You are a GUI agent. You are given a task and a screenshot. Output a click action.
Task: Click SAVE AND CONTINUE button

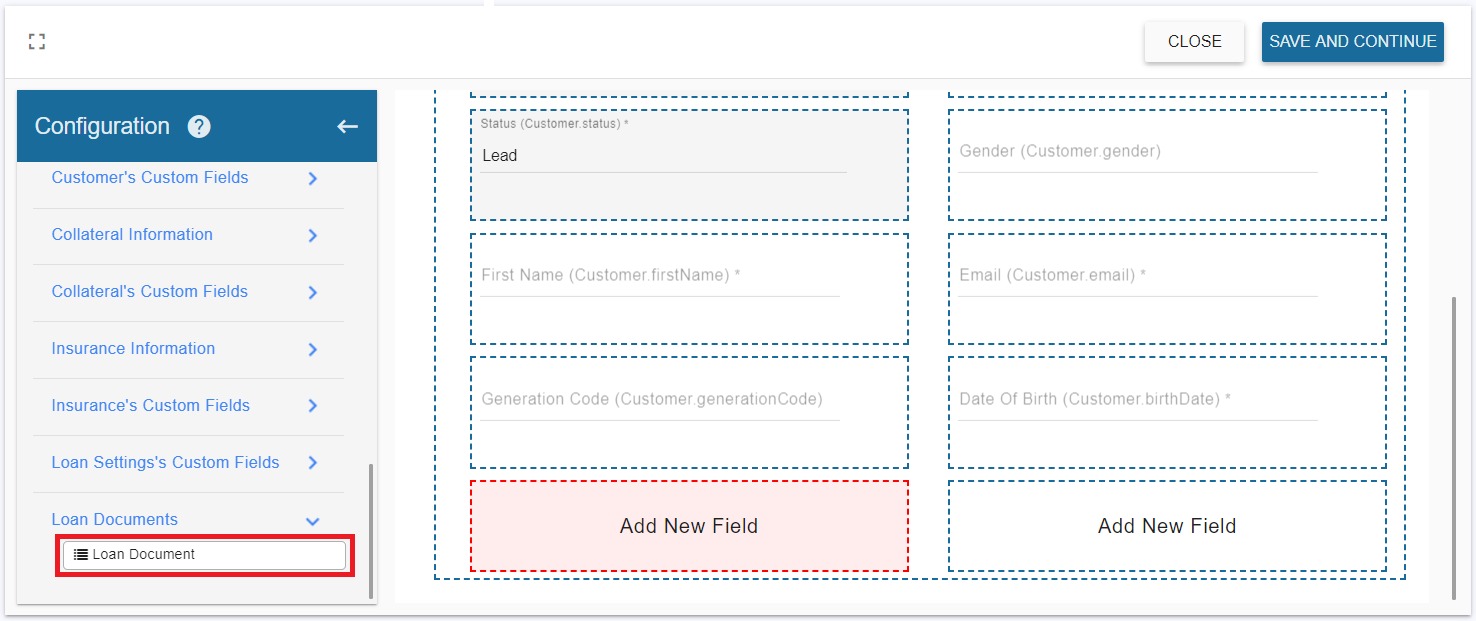pyautogui.click(x=1352, y=42)
